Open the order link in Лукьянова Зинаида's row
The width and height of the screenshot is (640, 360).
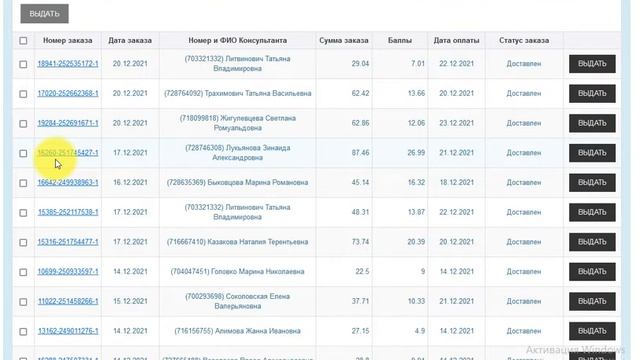(x=68, y=153)
